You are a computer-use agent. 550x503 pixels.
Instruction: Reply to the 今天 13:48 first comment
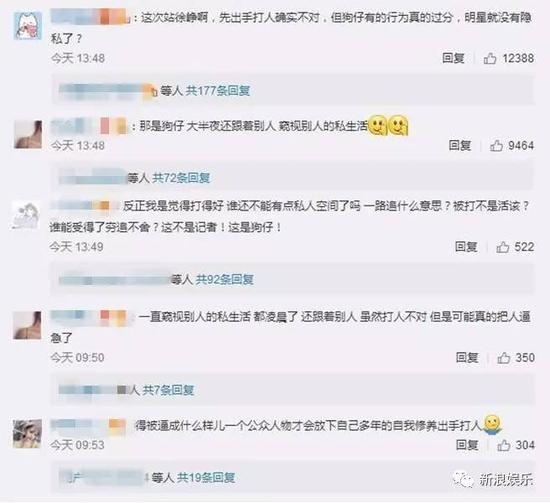[453, 58]
